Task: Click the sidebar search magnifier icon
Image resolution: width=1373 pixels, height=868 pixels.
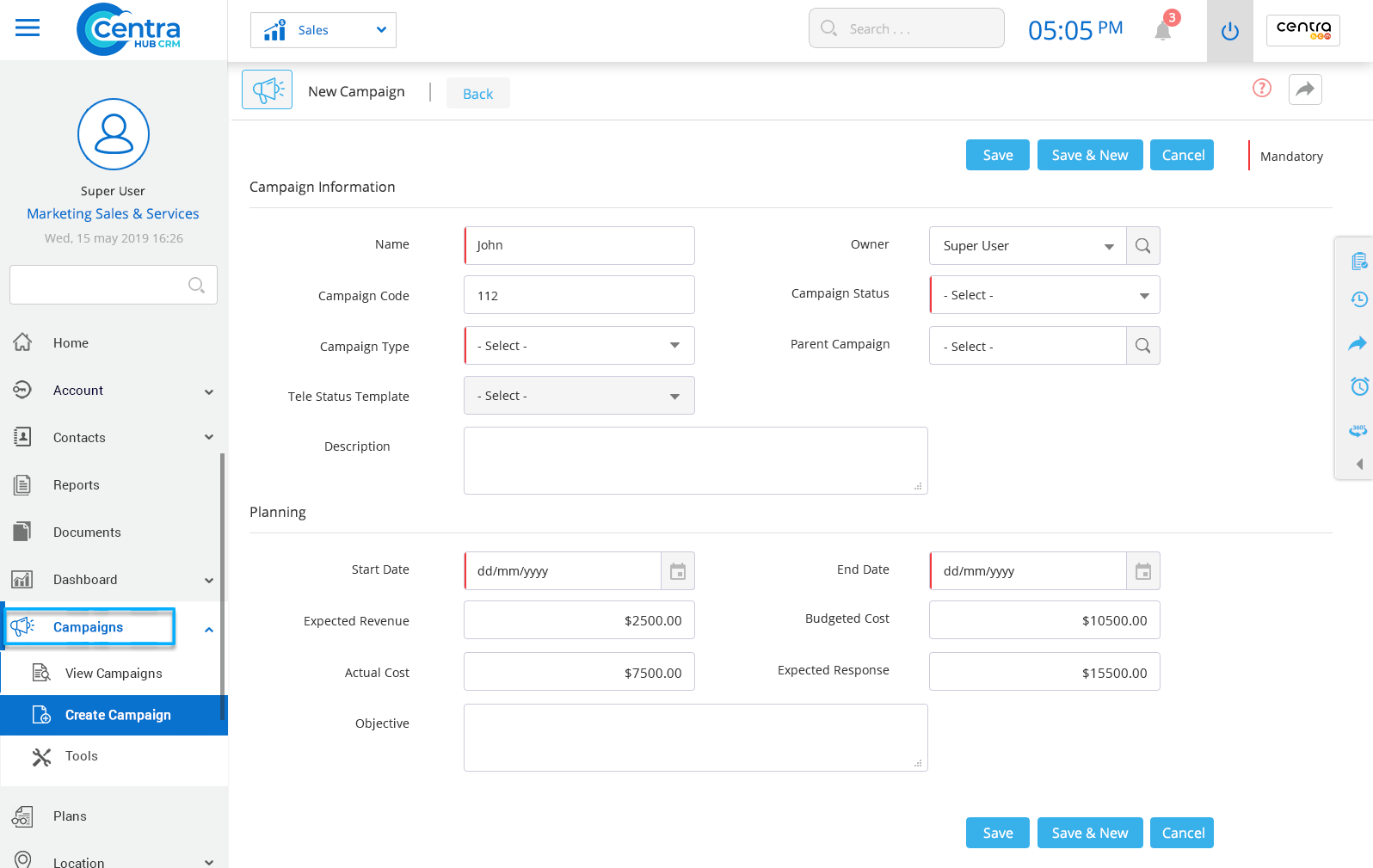Action: 196,285
